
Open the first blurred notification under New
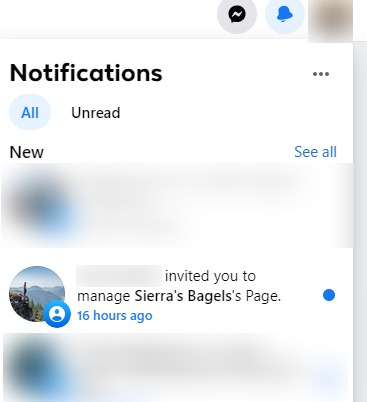(x=177, y=205)
